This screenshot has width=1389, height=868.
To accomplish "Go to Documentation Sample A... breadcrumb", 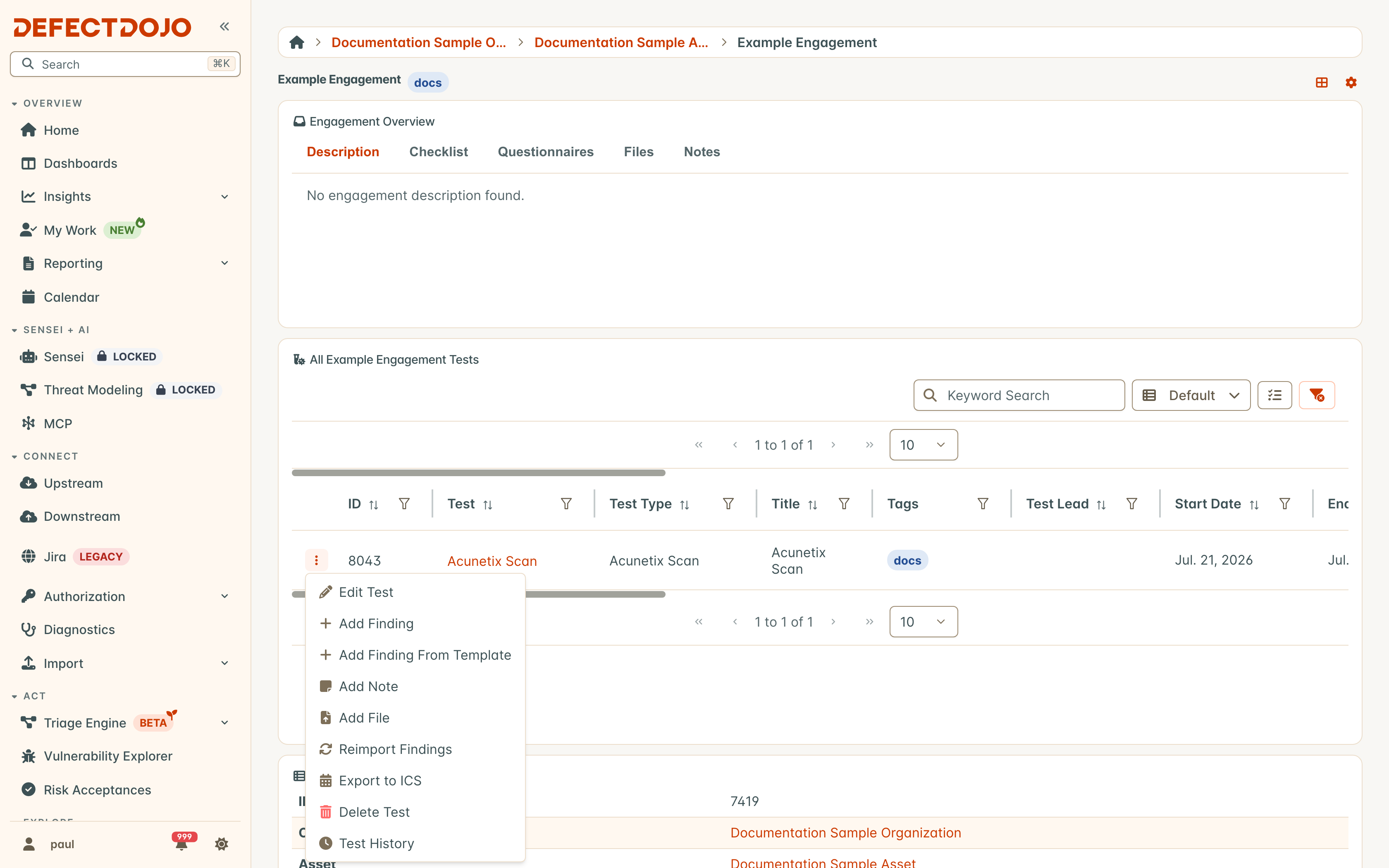I will [621, 43].
